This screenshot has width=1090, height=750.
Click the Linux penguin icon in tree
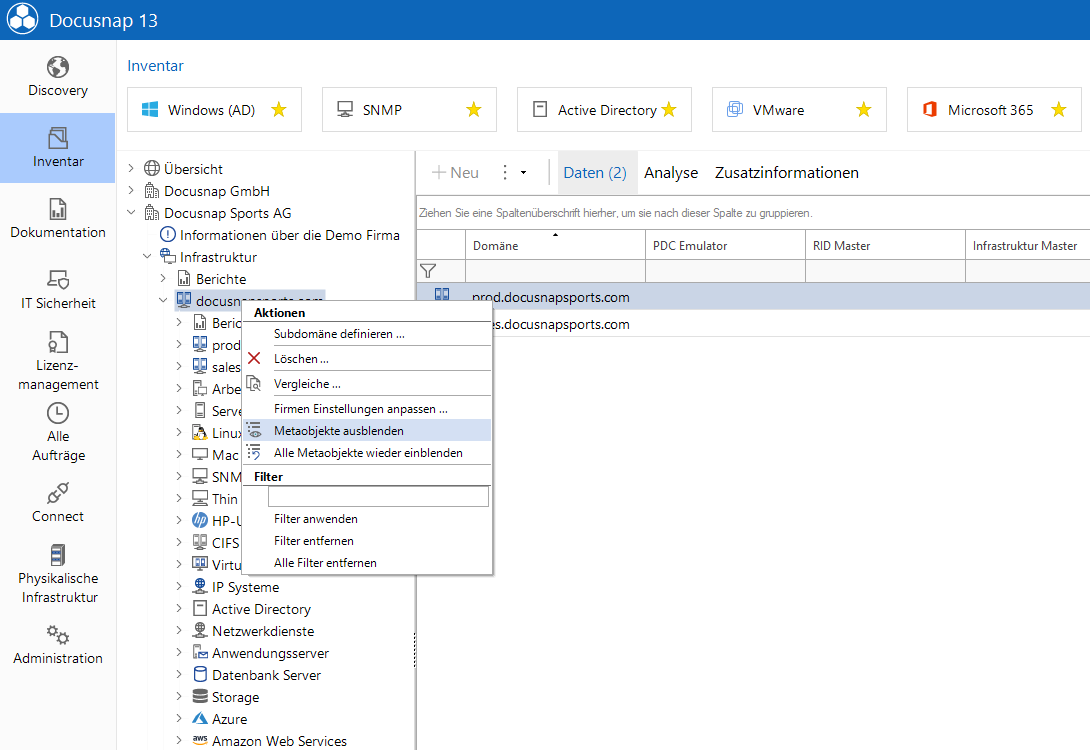click(x=200, y=432)
